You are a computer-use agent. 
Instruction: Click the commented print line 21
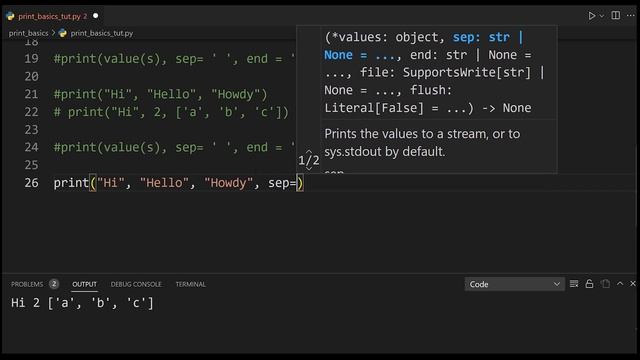pyautogui.click(x=160, y=94)
